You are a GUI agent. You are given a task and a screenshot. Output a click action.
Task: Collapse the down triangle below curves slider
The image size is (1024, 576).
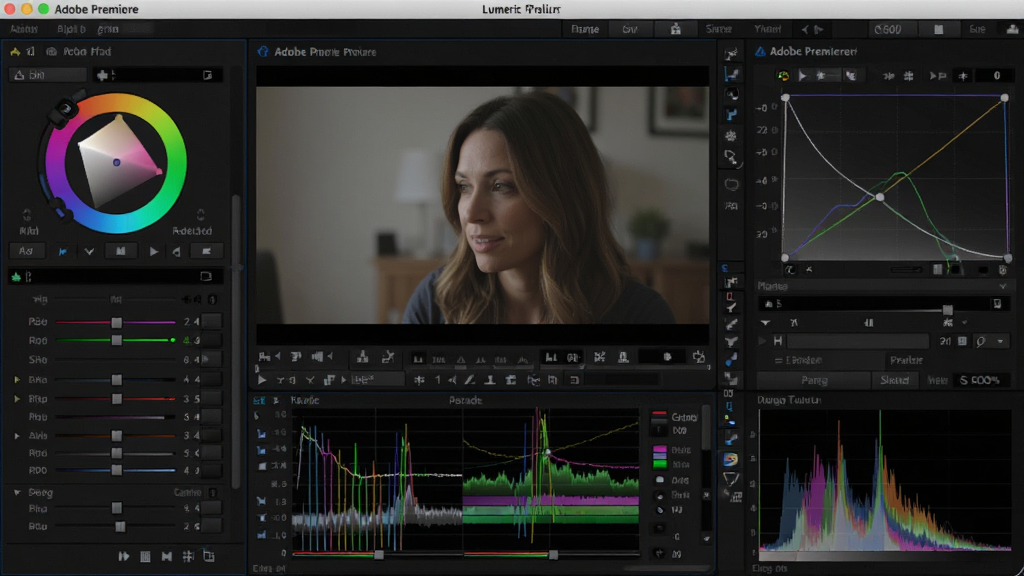[765, 323]
